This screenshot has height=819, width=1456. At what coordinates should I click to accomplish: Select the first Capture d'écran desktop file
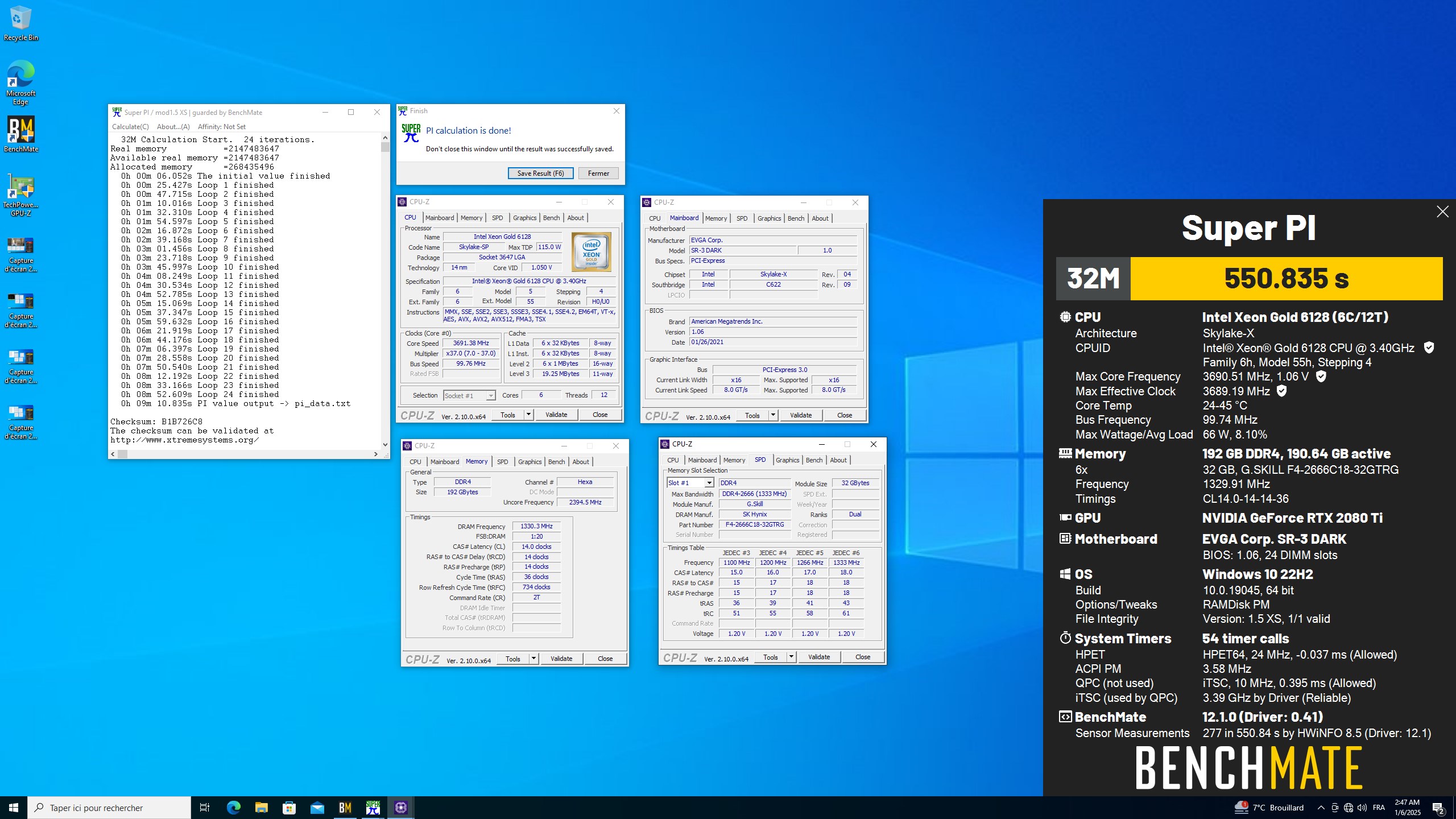20,254
